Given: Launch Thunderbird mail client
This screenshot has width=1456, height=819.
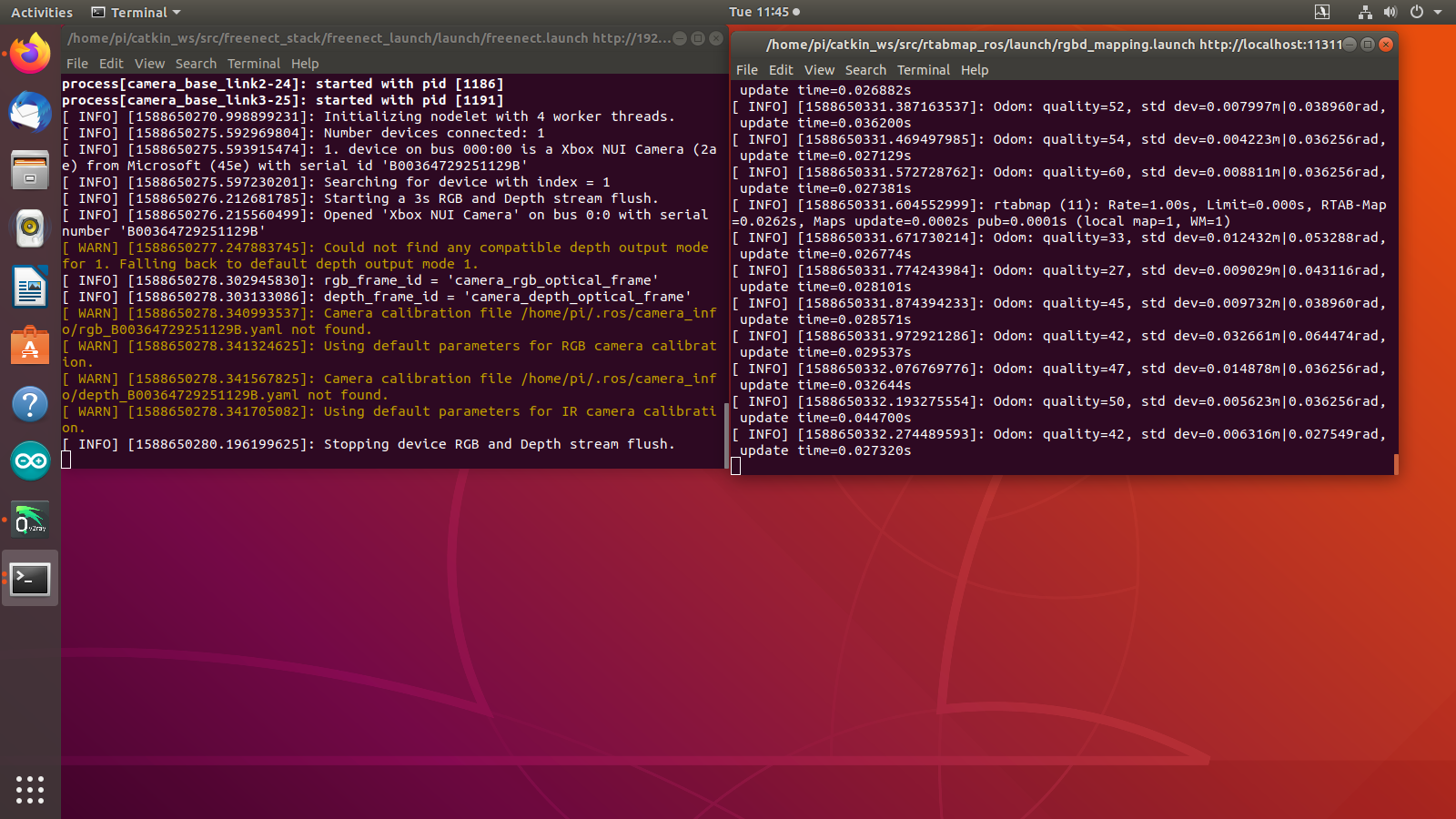Looking at the screenshot, I should point(30,111).
